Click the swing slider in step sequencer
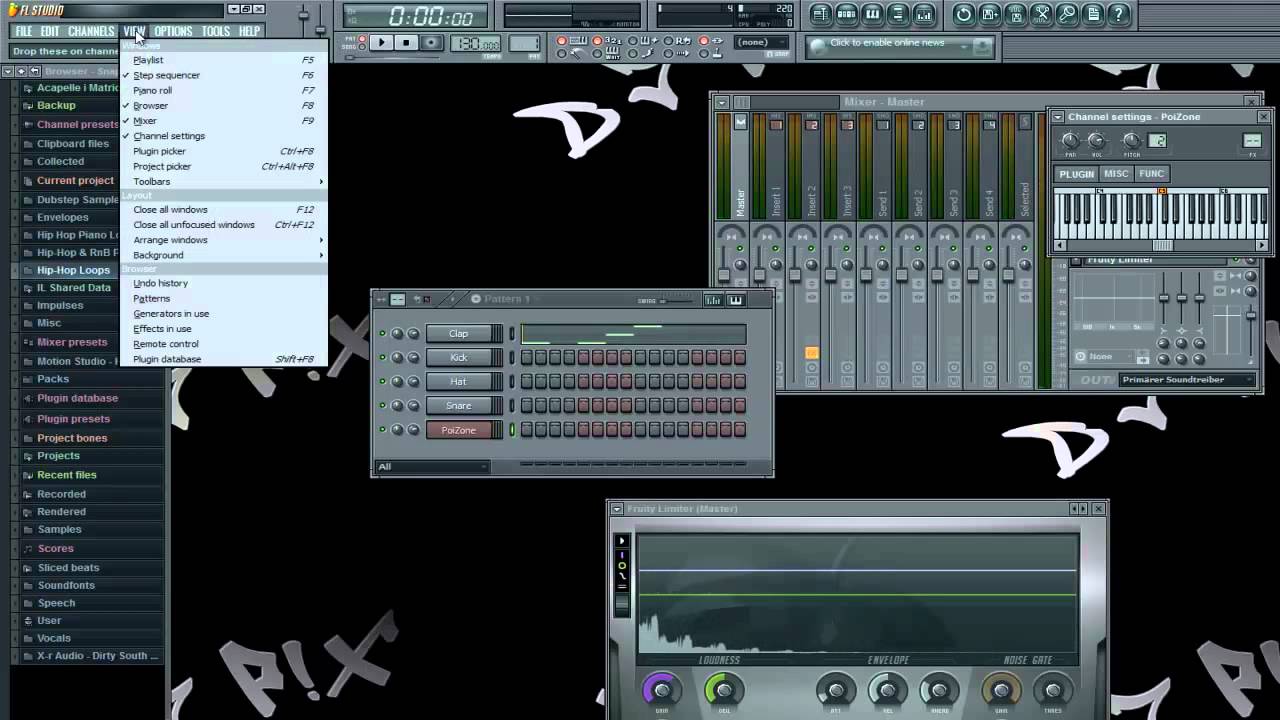Viewport: 1280px width, 720px height. coord(677,300)
